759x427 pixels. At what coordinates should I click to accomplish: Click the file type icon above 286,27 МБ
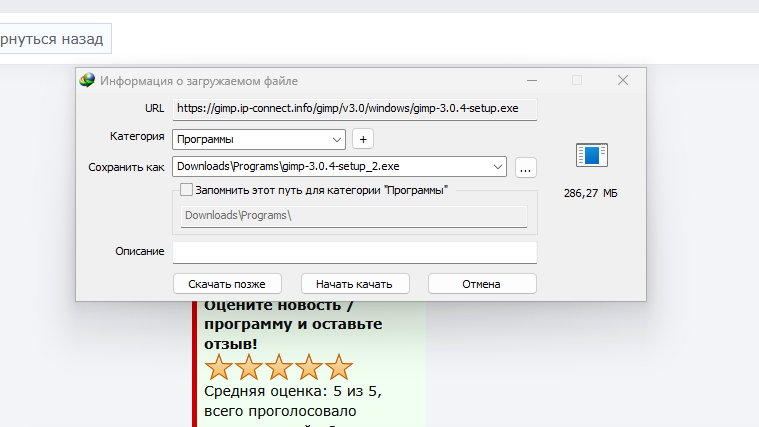[x=592, y=155]
